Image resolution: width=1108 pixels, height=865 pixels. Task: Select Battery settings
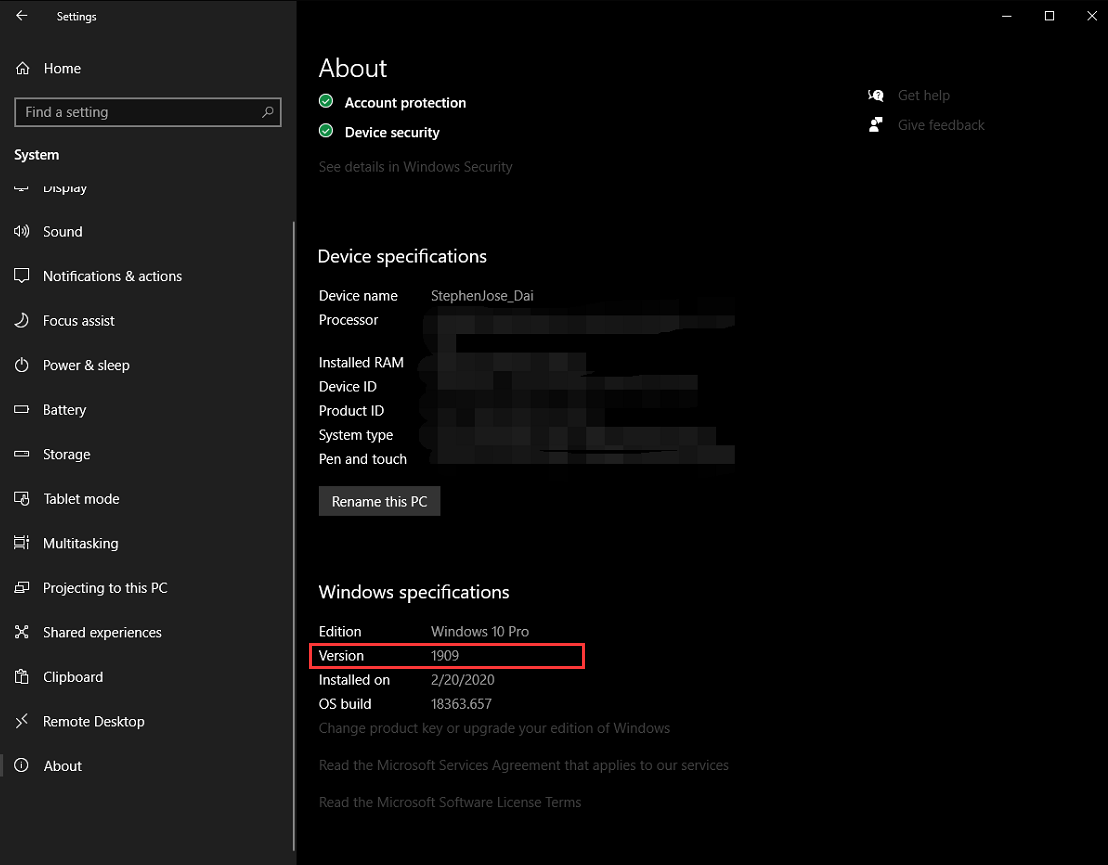coord(64,409)
